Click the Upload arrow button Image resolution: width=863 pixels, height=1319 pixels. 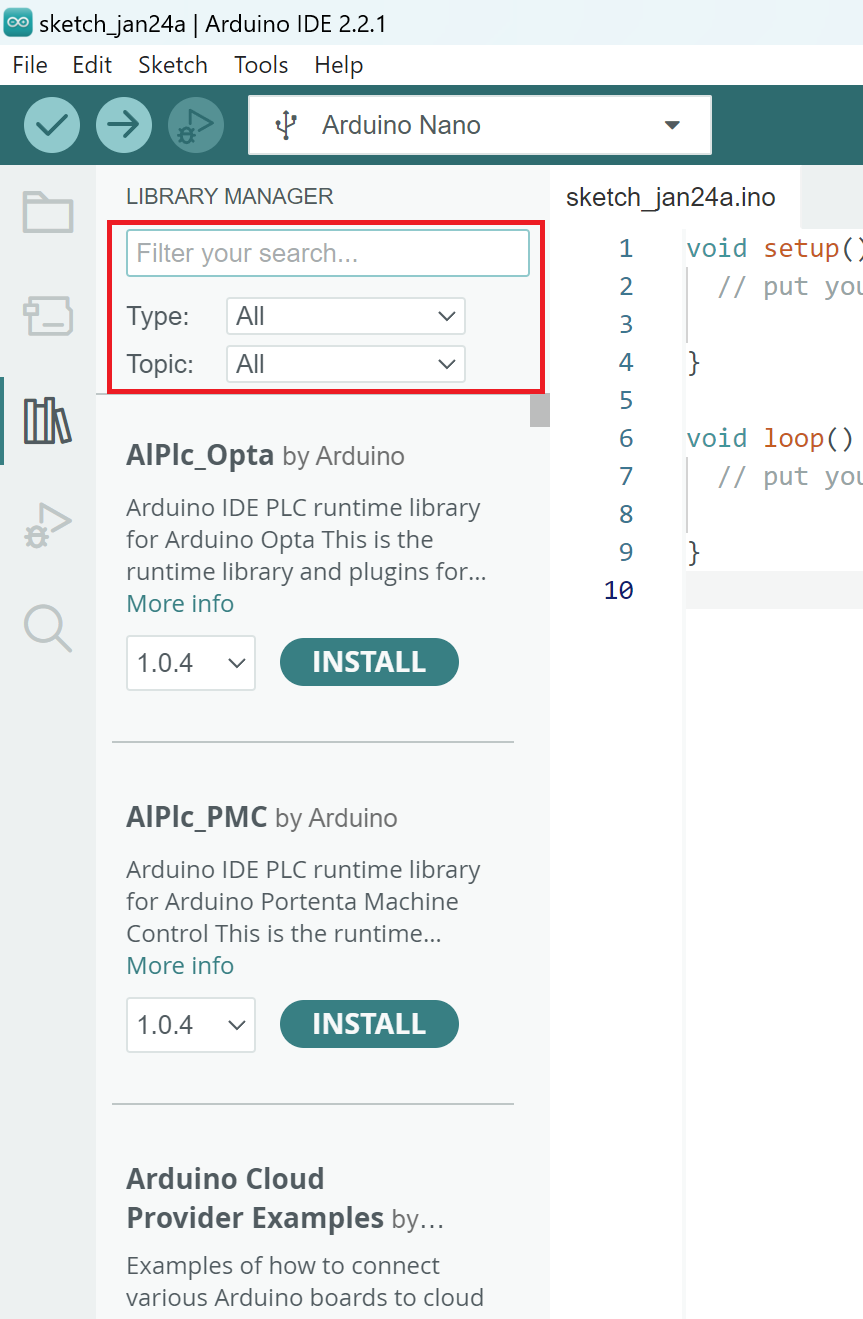[124, 125]
